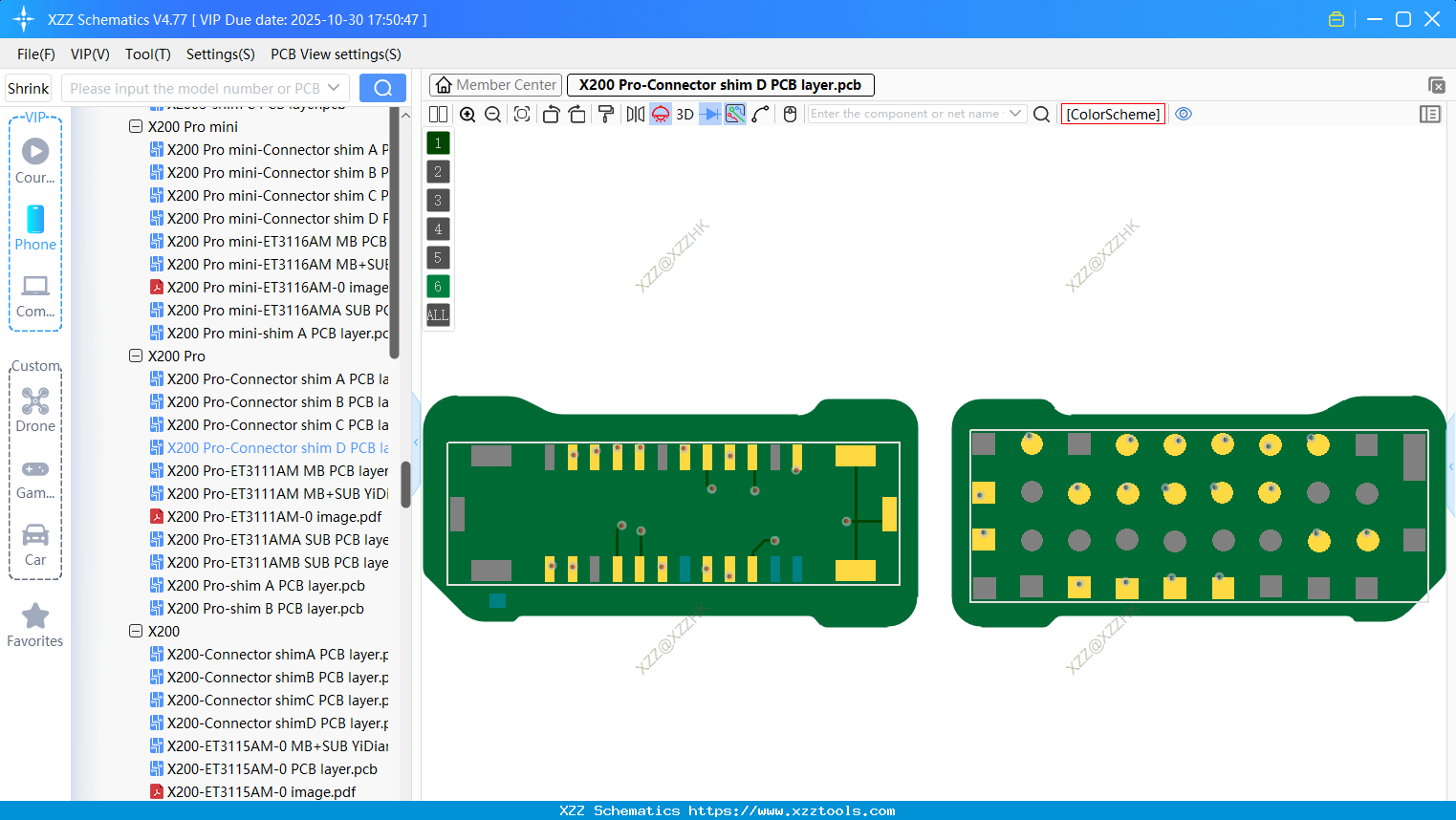Toggle net visibility with the eye icon
1456x820 pixels.
(1184, 114)
